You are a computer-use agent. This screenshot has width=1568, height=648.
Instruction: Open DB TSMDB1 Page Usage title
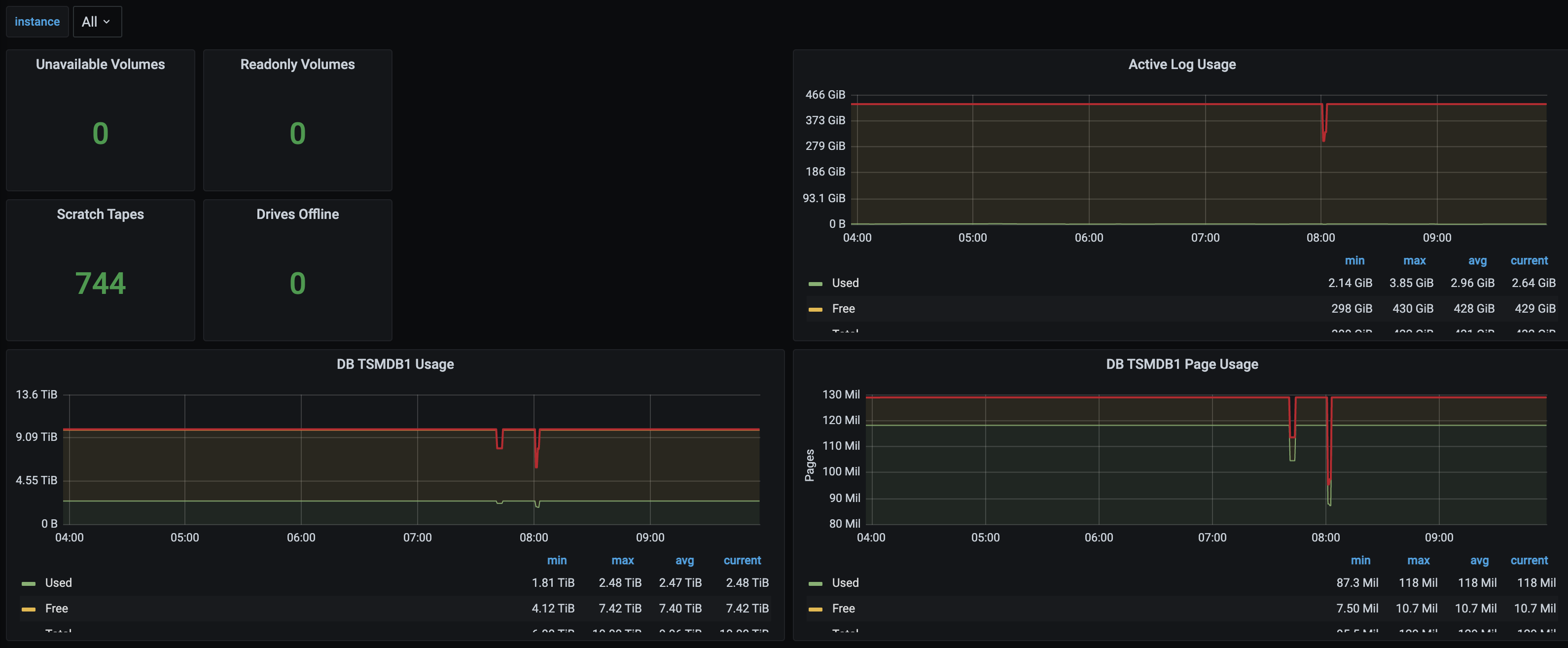1181,364
